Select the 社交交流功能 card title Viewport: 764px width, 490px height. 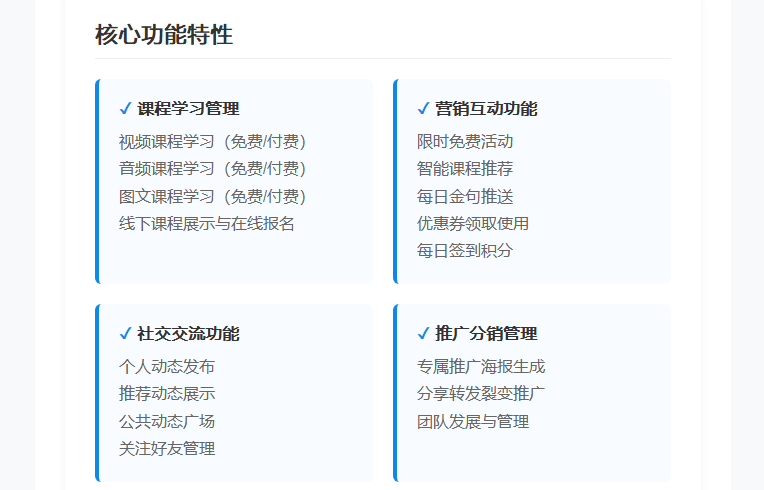point(189,334)
